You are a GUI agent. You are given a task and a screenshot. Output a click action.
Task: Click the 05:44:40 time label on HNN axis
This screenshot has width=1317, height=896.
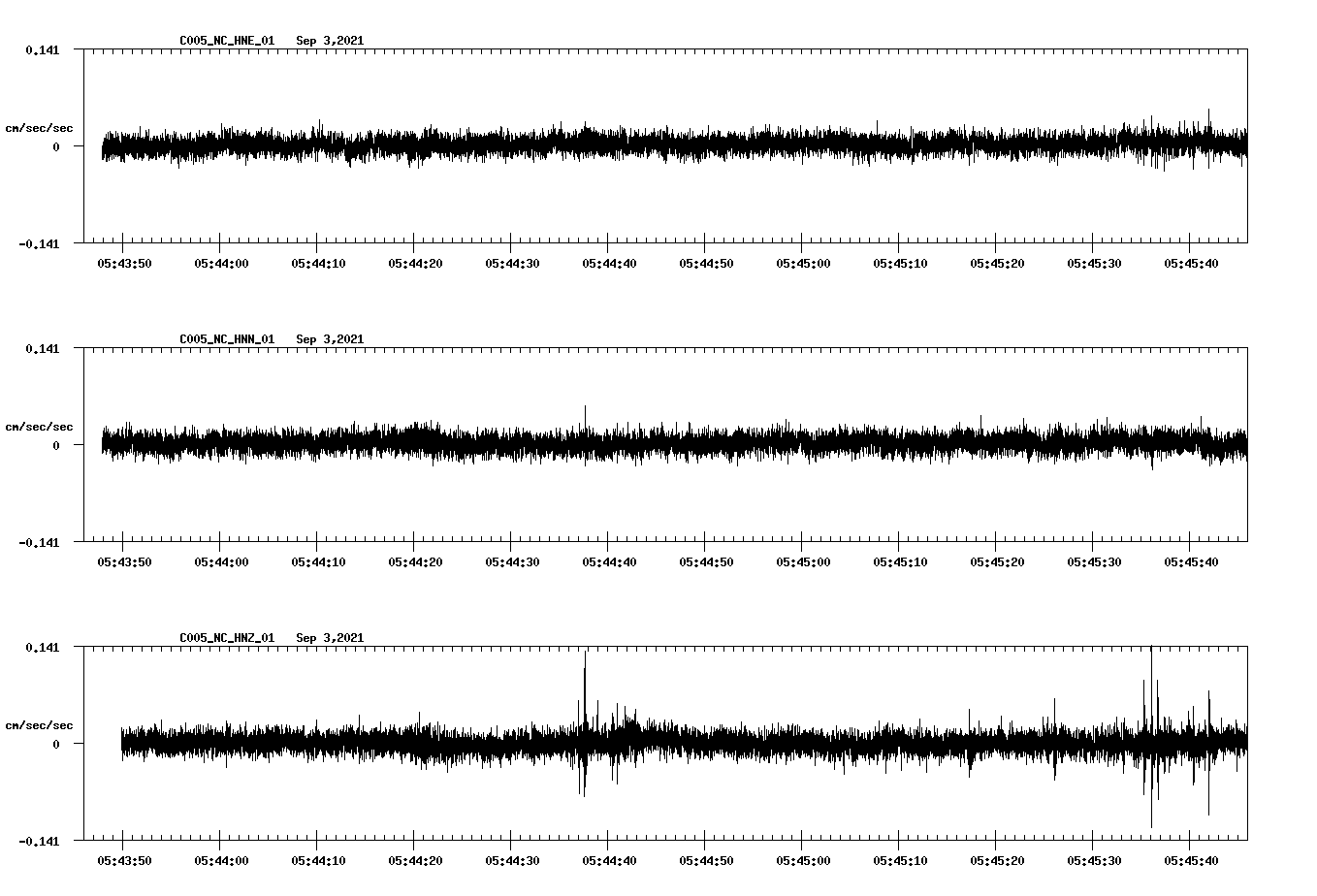click(609, 562)
